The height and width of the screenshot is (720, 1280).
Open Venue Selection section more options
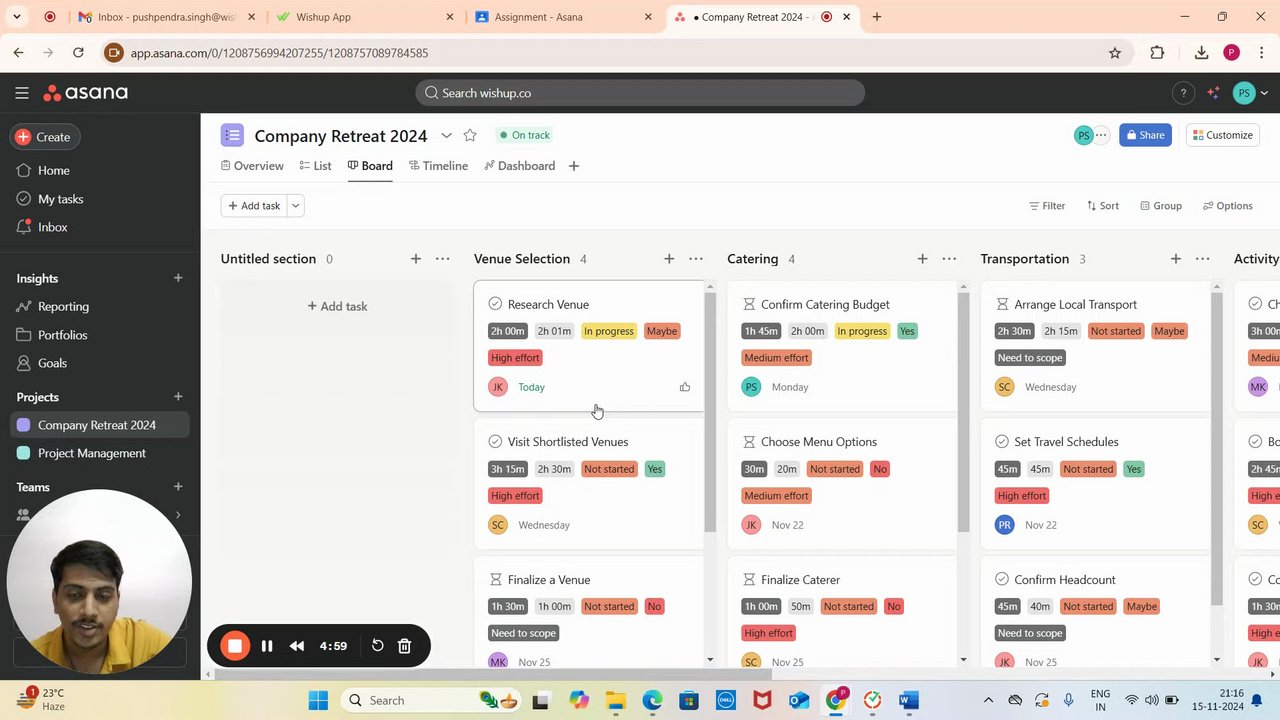click(x=696, y=259)
